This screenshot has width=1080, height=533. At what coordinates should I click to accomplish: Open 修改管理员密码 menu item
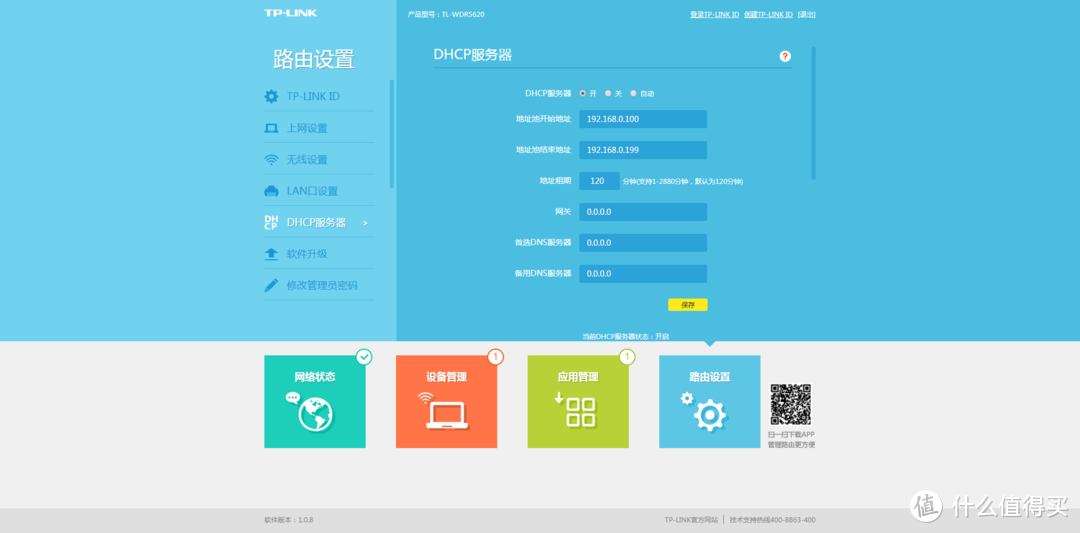pos(320,285)
